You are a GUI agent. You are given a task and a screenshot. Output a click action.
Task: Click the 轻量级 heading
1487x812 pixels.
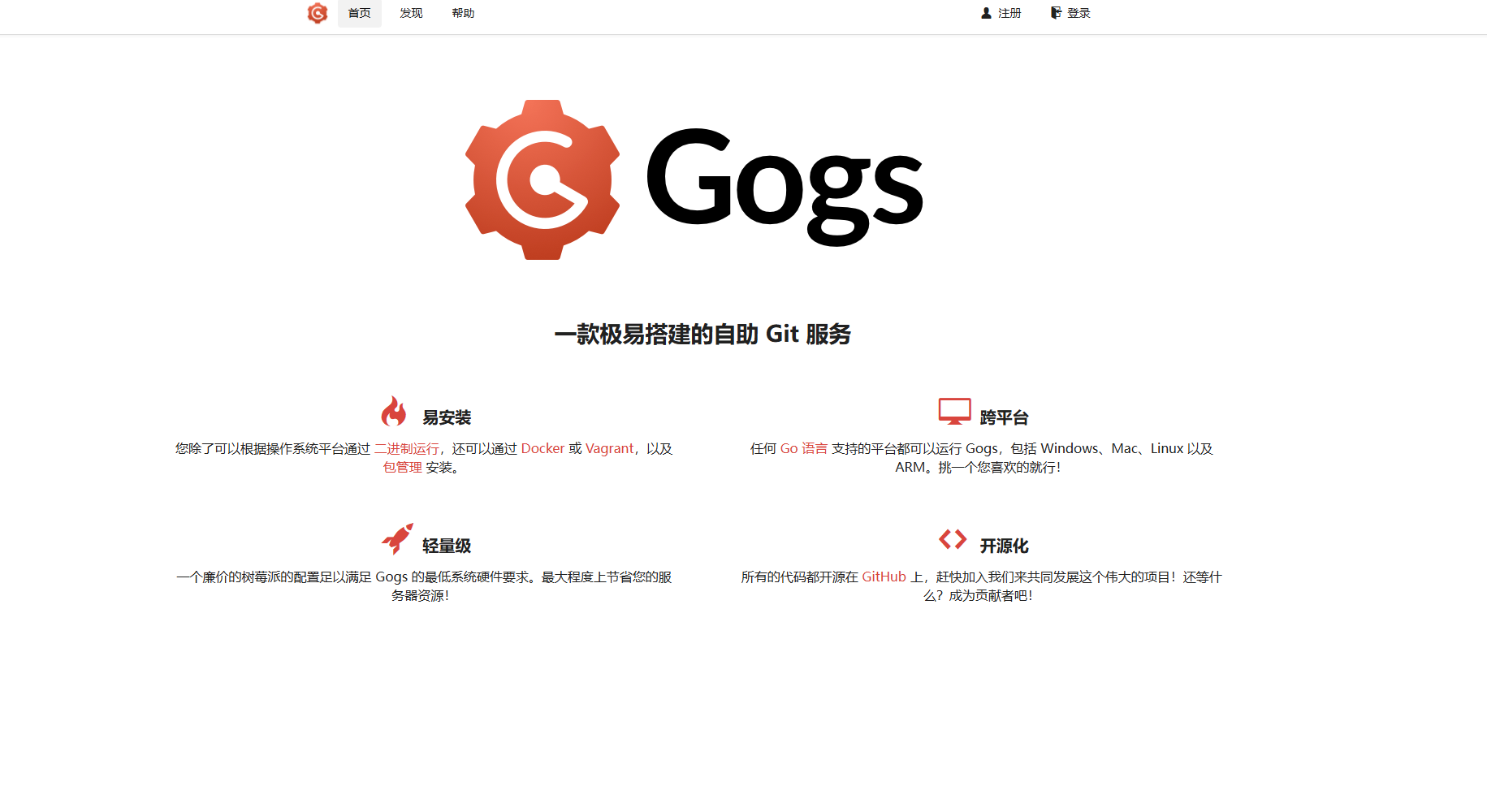(447, 546)
